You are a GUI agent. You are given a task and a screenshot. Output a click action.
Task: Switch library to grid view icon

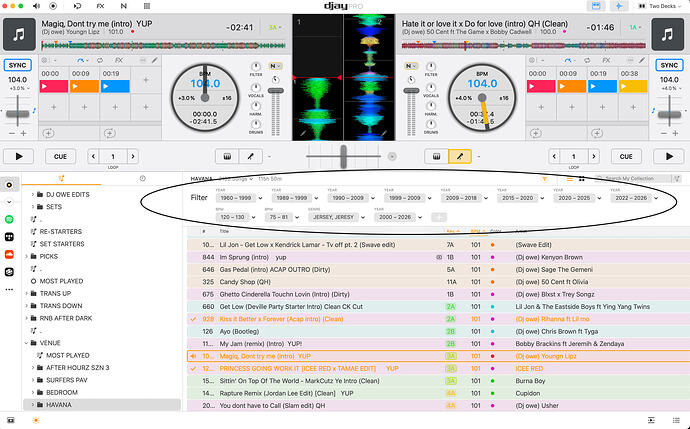coord(582,179)
